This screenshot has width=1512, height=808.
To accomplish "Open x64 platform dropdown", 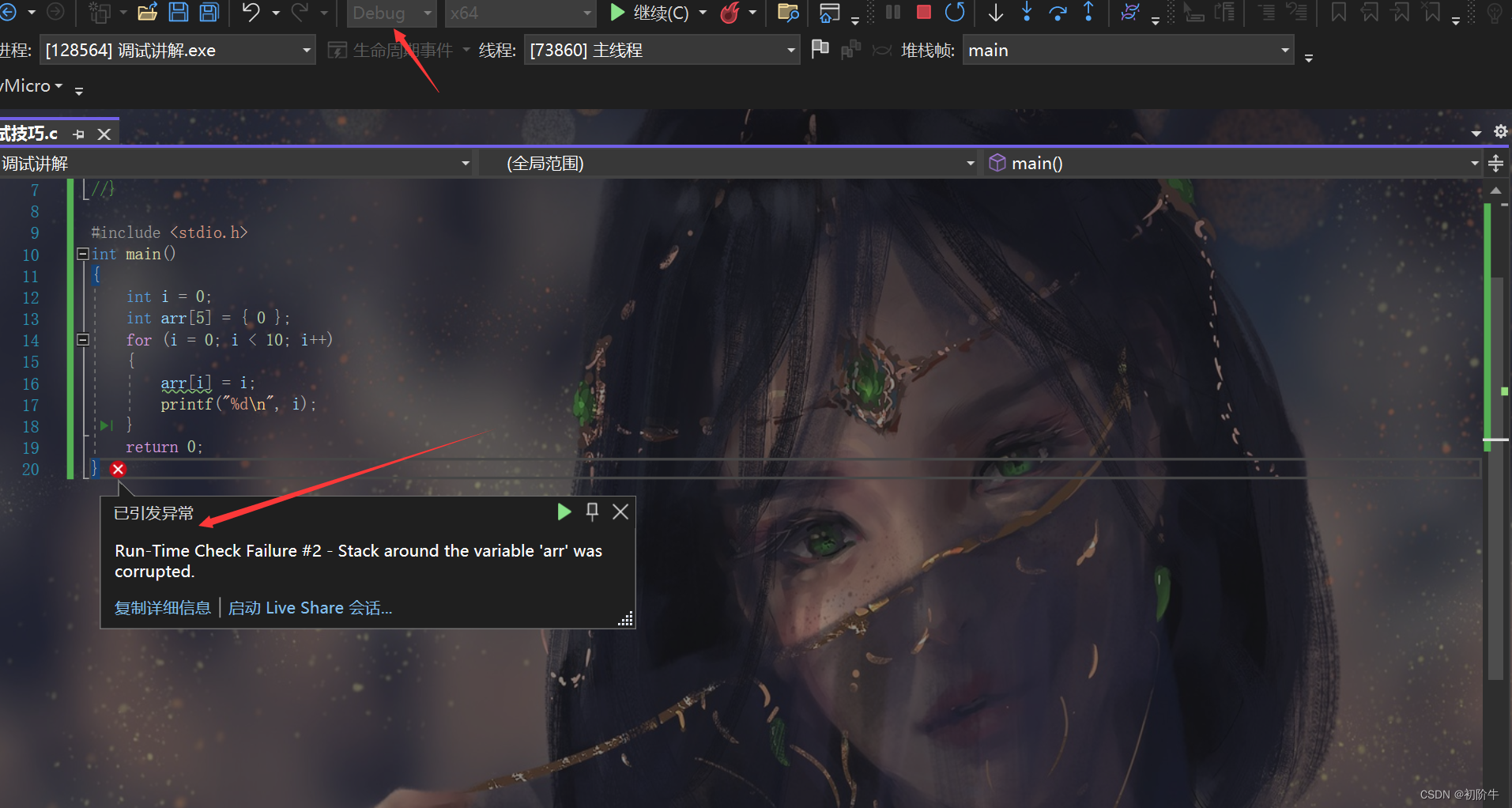I will click(521, 13).
